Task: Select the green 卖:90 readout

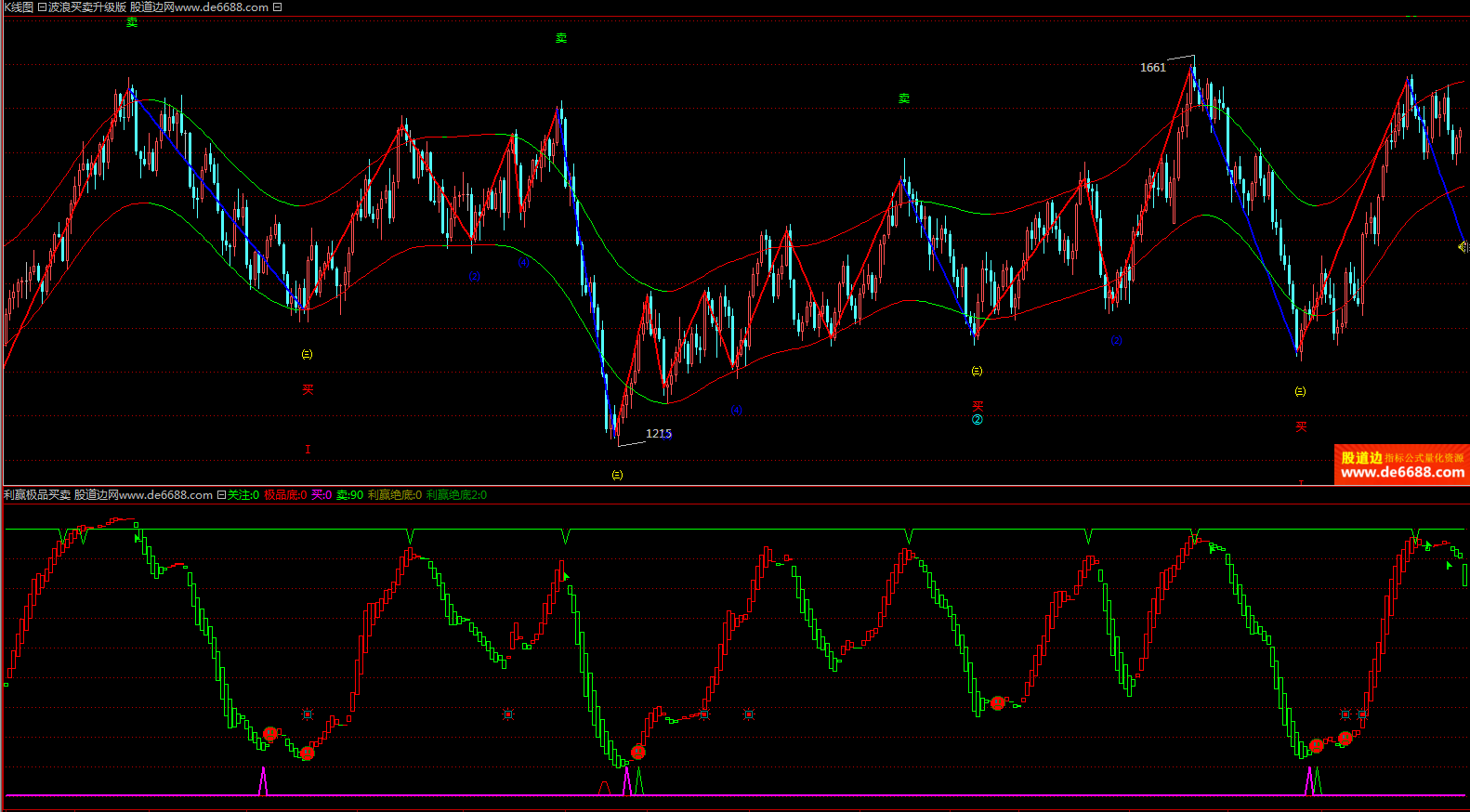Action: coord(349,495)
